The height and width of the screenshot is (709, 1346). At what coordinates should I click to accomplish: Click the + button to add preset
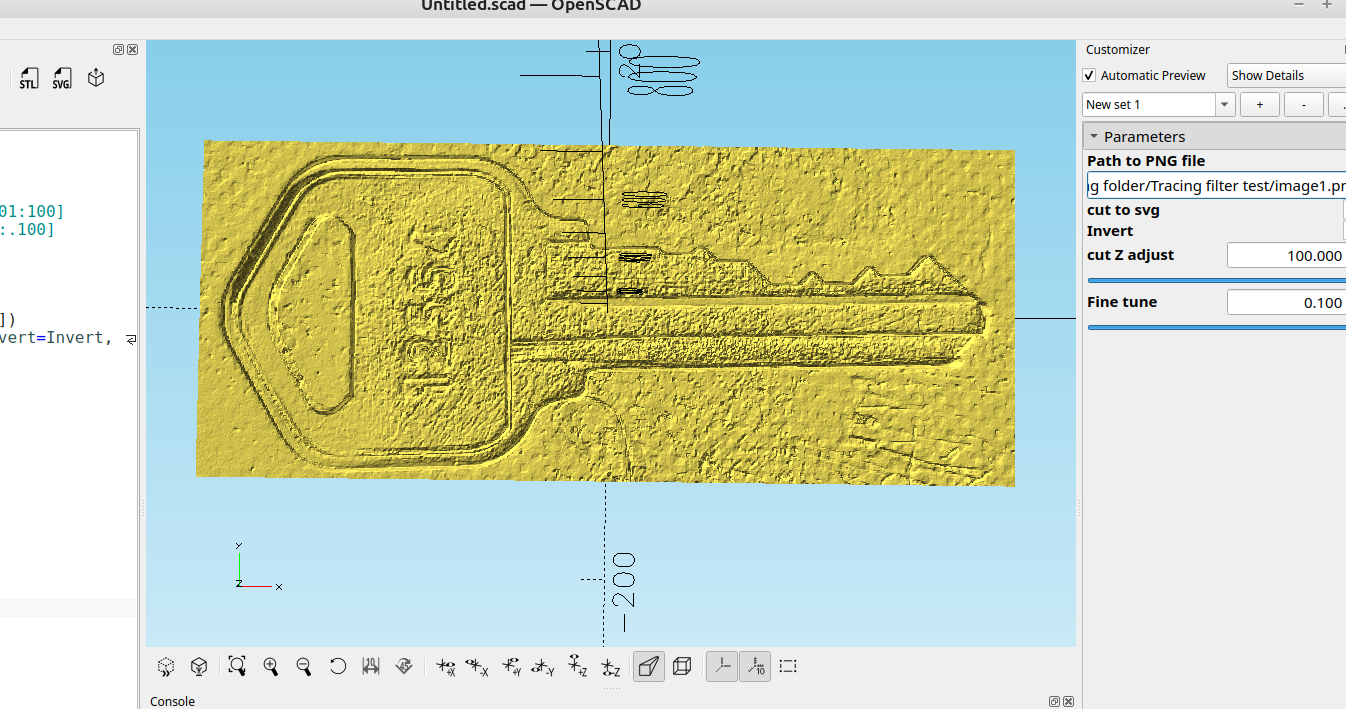(1259, 105)
